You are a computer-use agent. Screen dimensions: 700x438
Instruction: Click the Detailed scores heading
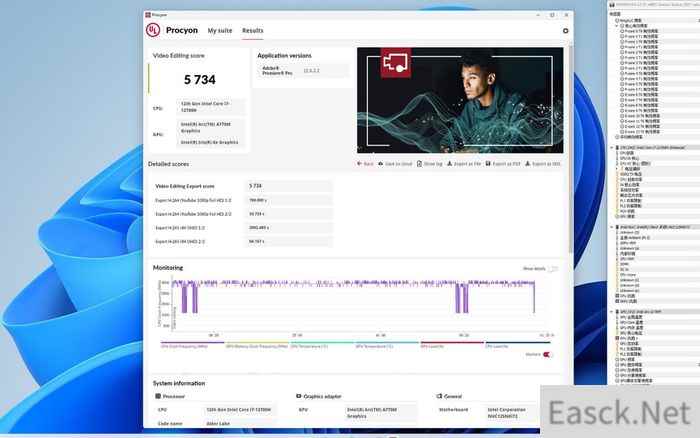tap(168, 164)
